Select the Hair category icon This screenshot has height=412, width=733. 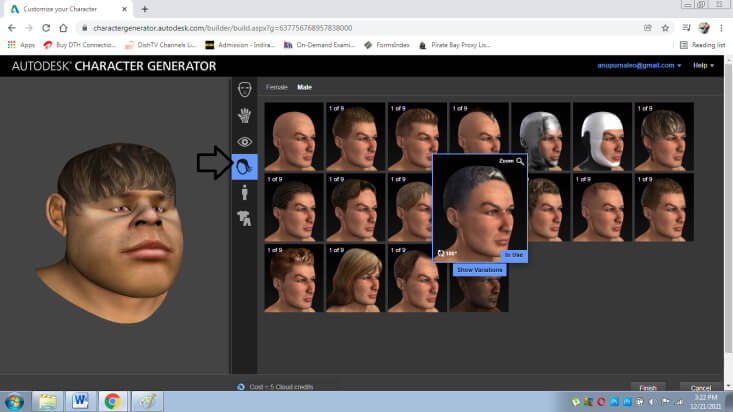point(244,166)
